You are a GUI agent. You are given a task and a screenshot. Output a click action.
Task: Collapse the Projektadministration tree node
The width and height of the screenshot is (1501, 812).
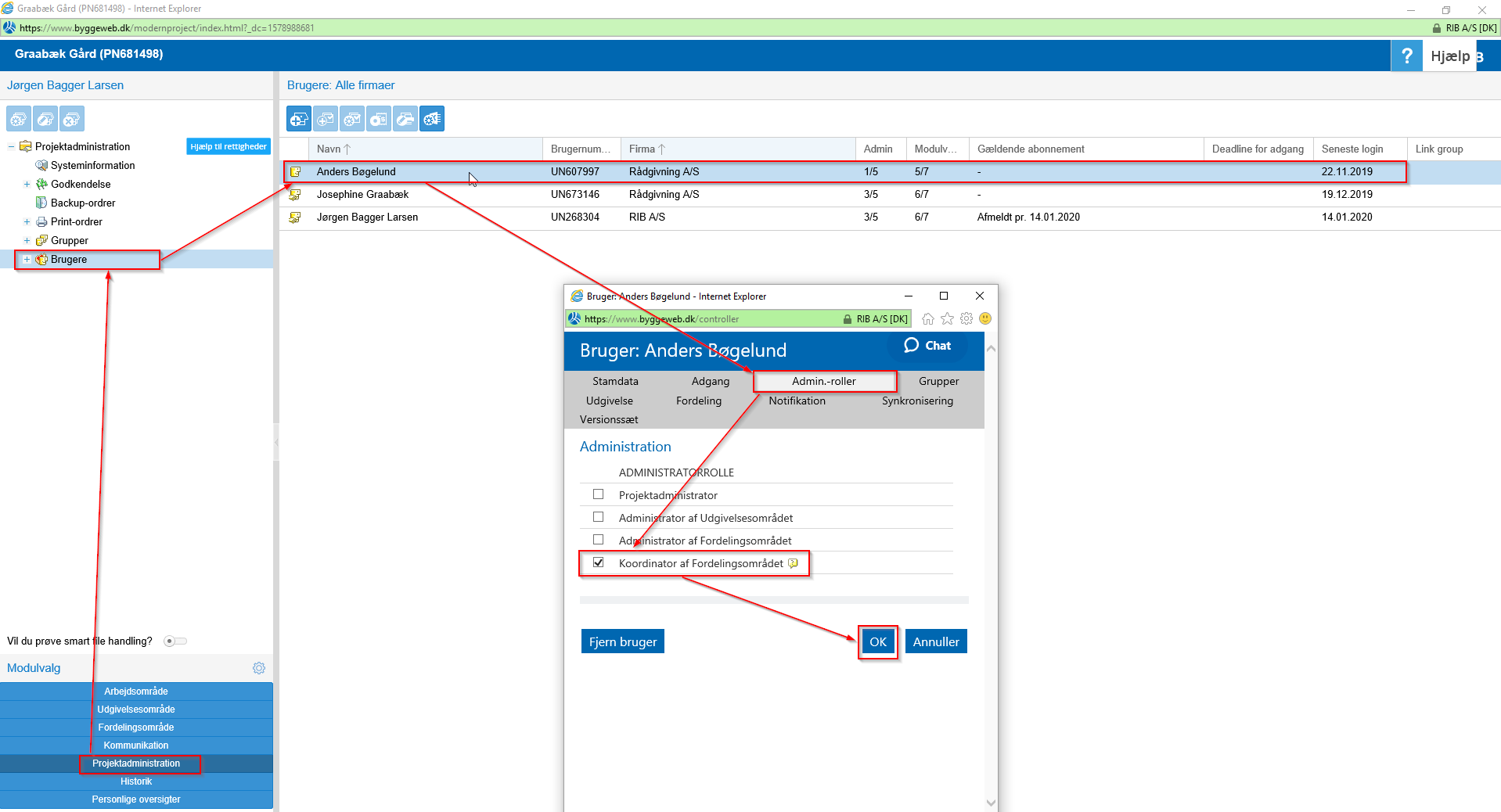tap(11, 147)
